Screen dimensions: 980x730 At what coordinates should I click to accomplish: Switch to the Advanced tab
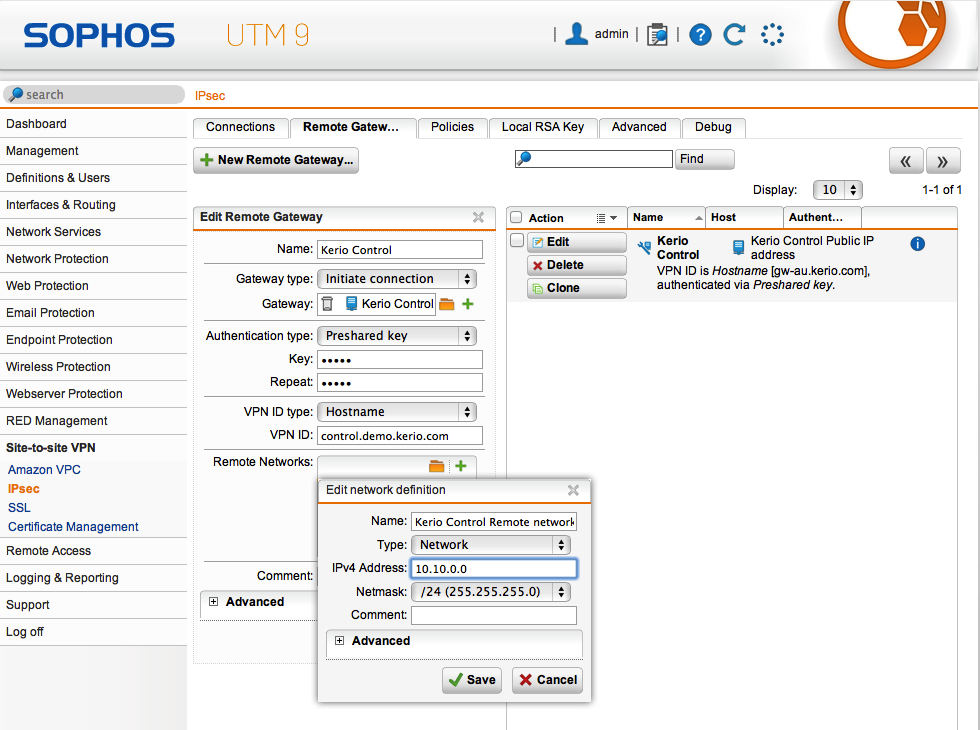point(639,127)
